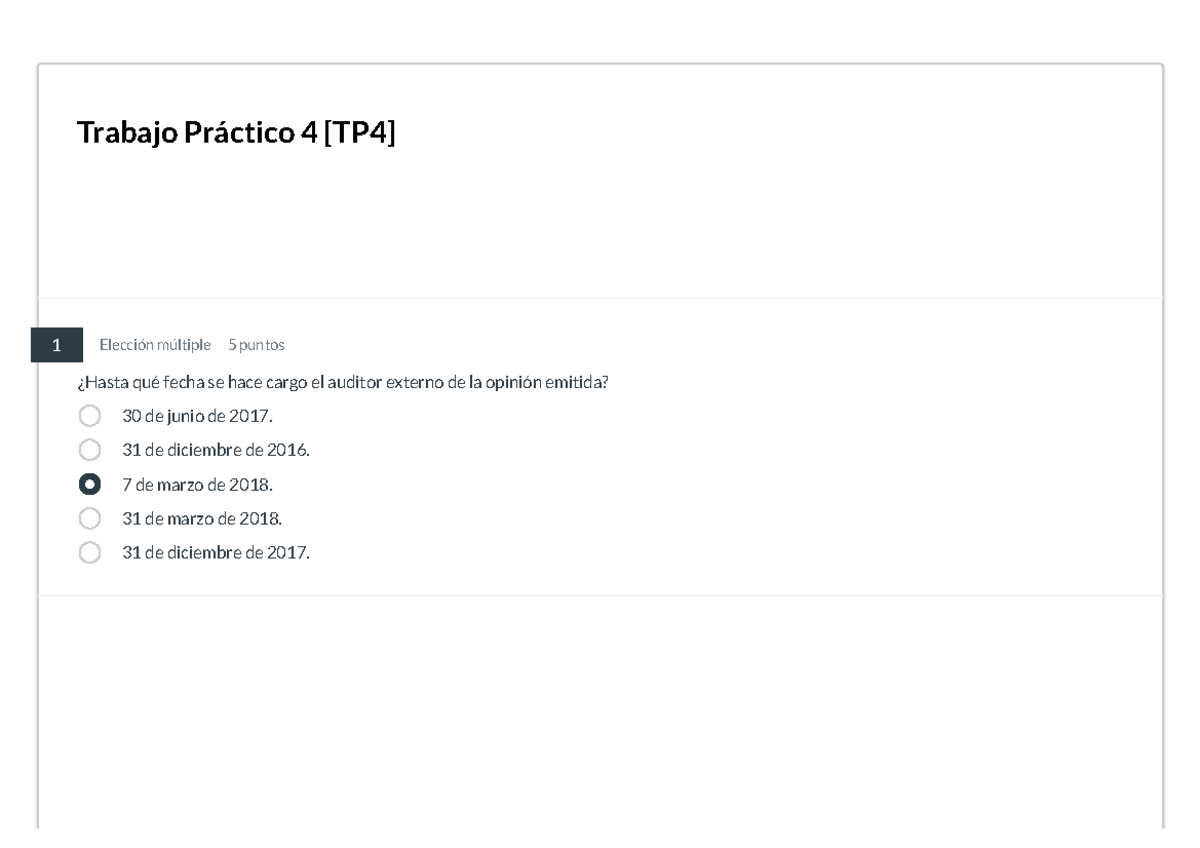Click the blank header area beneath the title
This screenshot has height=848, width=1200.
pyautogui.click(x=600, y=230)
